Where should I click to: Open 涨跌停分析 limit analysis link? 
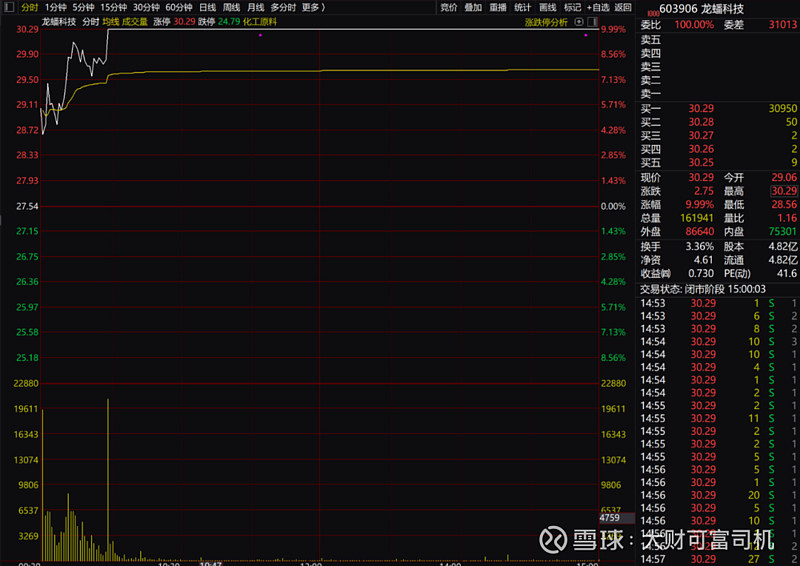pyautogui.click(x=546, y=22)
